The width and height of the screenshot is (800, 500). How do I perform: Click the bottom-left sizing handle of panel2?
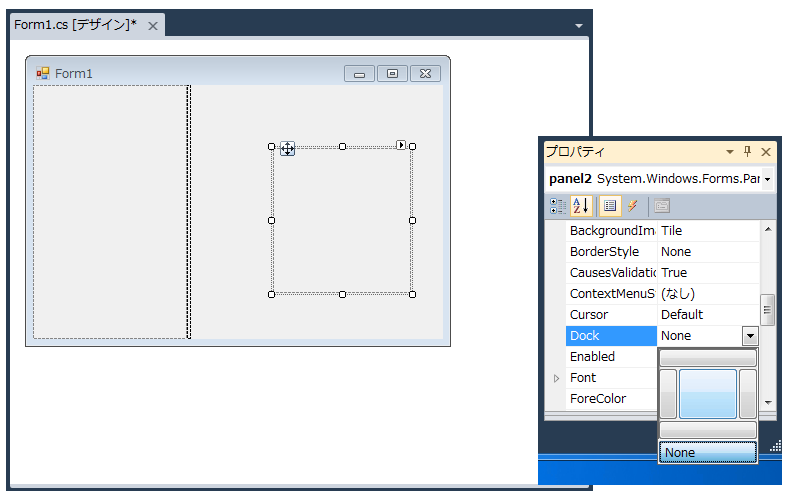271,294
